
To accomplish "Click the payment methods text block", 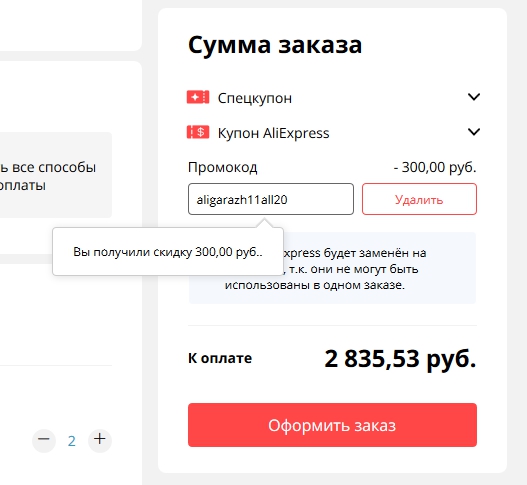I will click(48, 176).
